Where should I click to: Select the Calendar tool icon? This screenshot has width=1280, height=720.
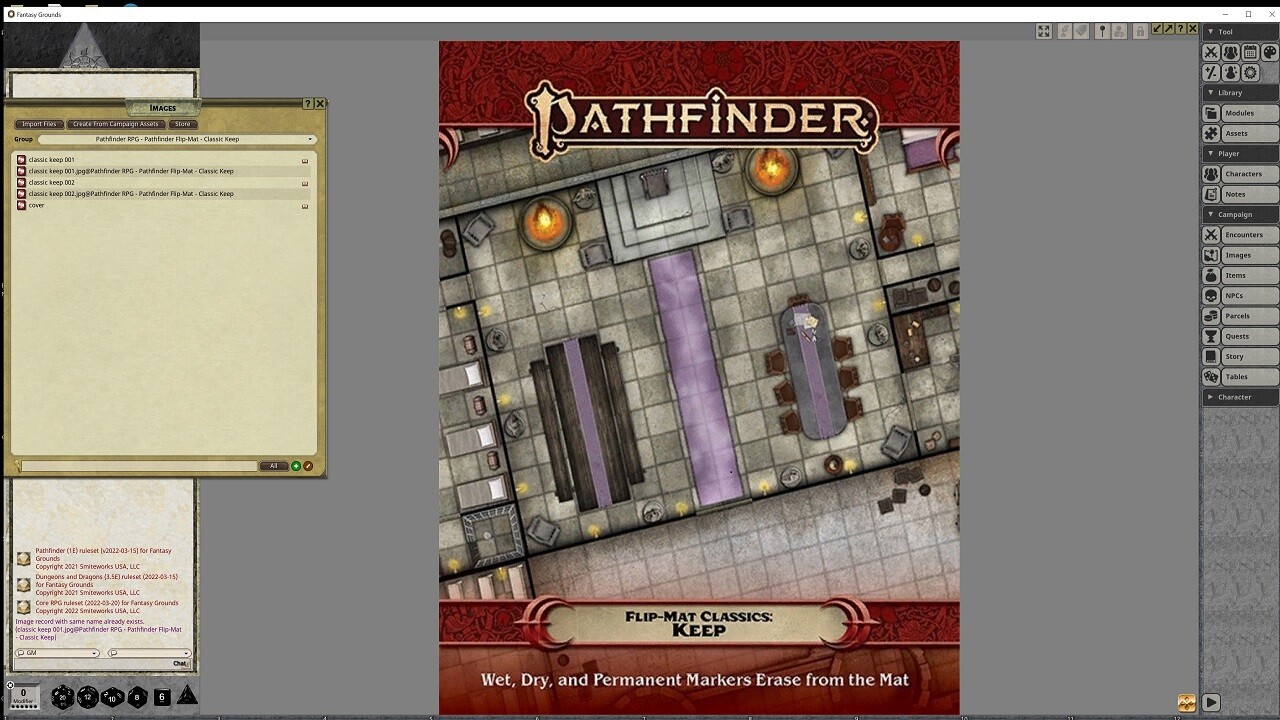point(1250,52)
